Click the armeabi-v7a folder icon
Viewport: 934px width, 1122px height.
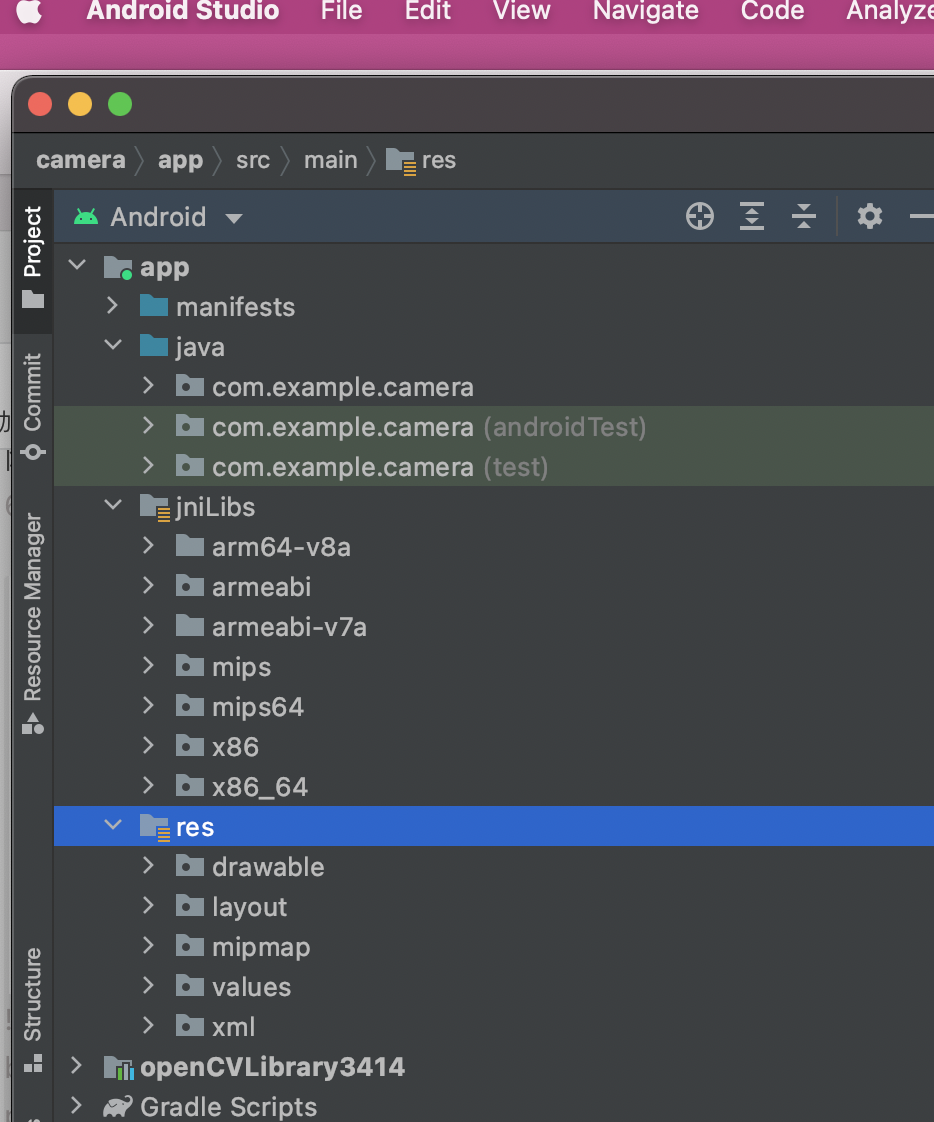tap(190, 625)
